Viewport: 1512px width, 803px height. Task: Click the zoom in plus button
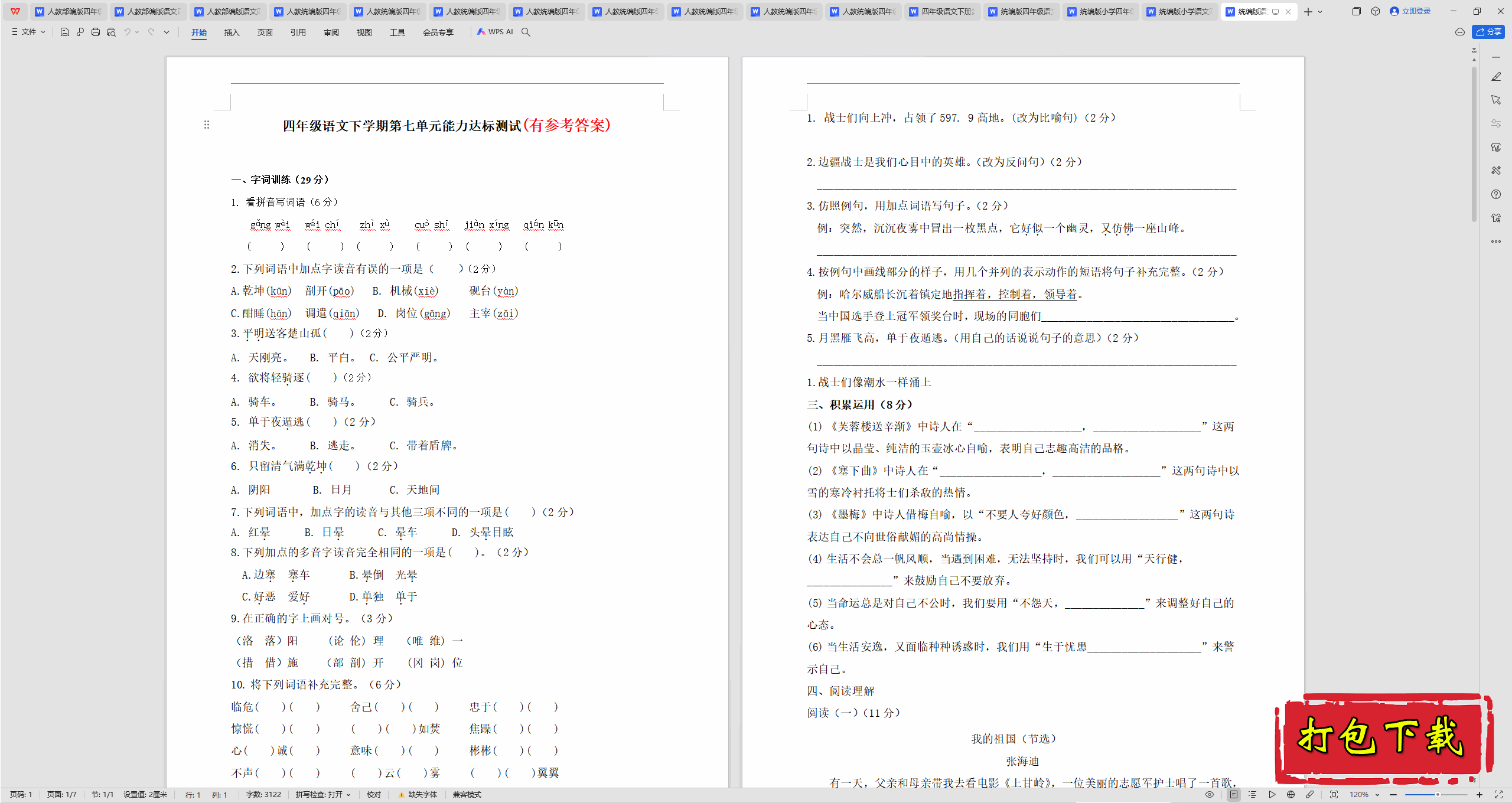coord(1480,795)
